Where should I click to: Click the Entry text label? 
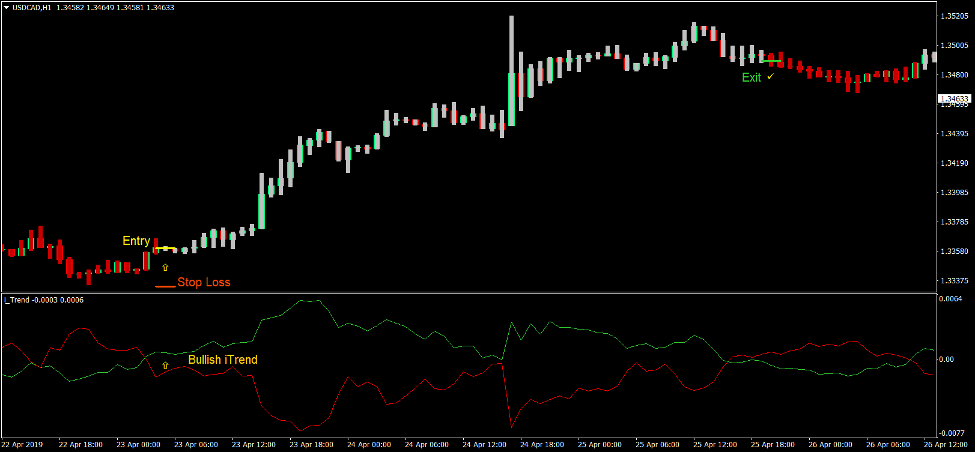point(136,241)
